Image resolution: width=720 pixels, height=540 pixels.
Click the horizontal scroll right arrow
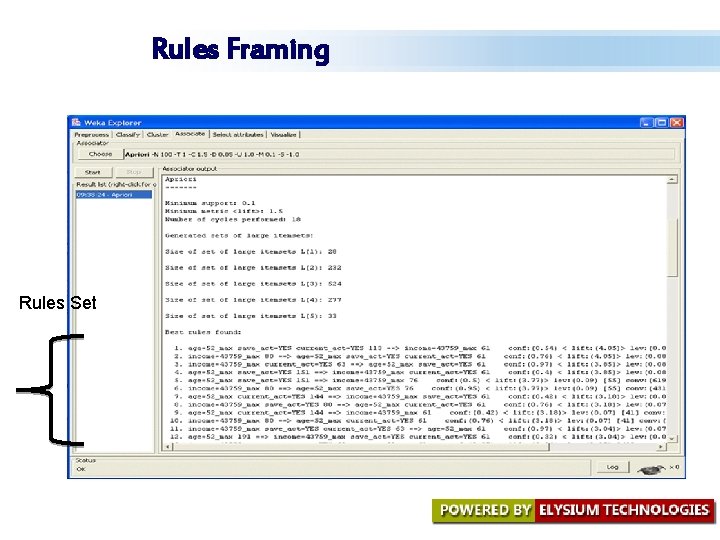pos(661,446)
